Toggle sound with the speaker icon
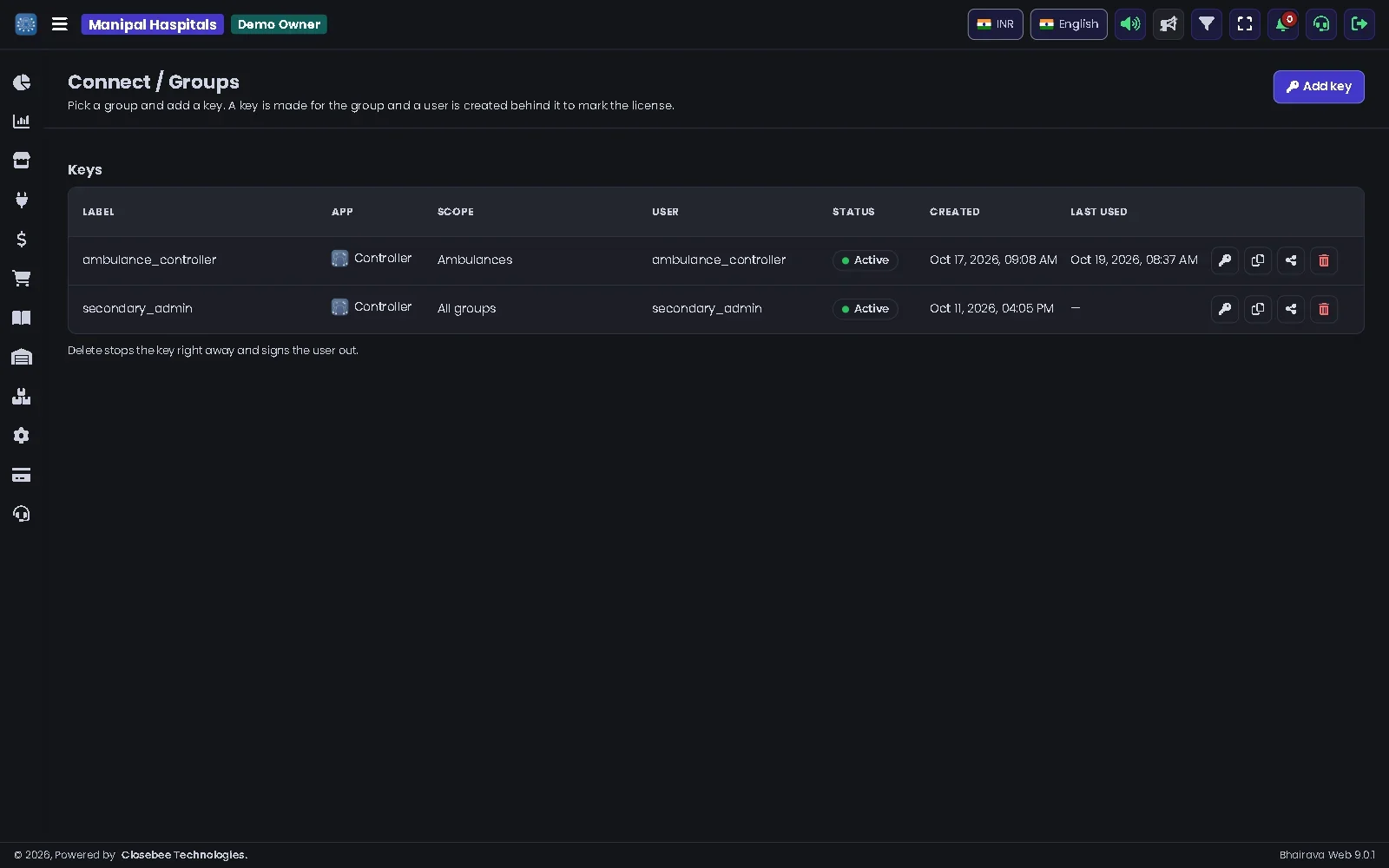The image size is (1389, 868). tap(1130, 24)
